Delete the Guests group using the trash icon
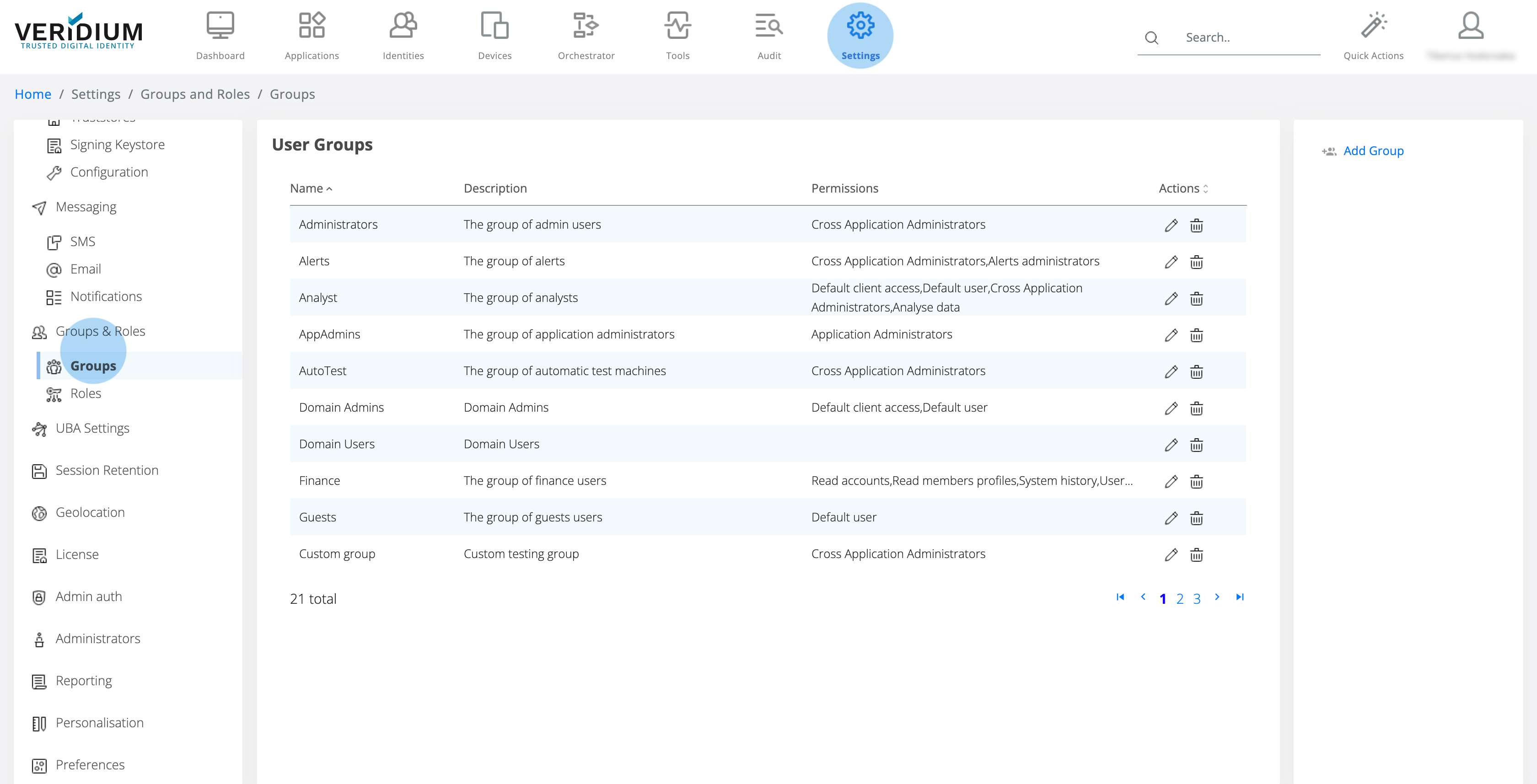Screen dimensions: 1537x784 1197,518
